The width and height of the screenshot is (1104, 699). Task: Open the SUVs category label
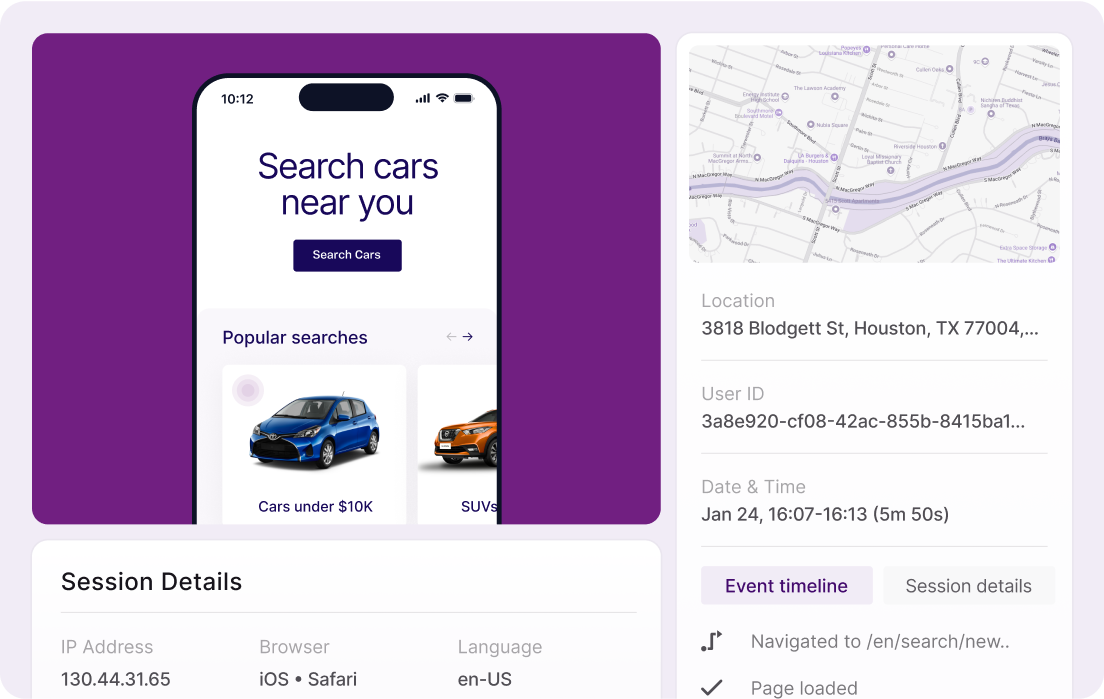tap(479, 506)
